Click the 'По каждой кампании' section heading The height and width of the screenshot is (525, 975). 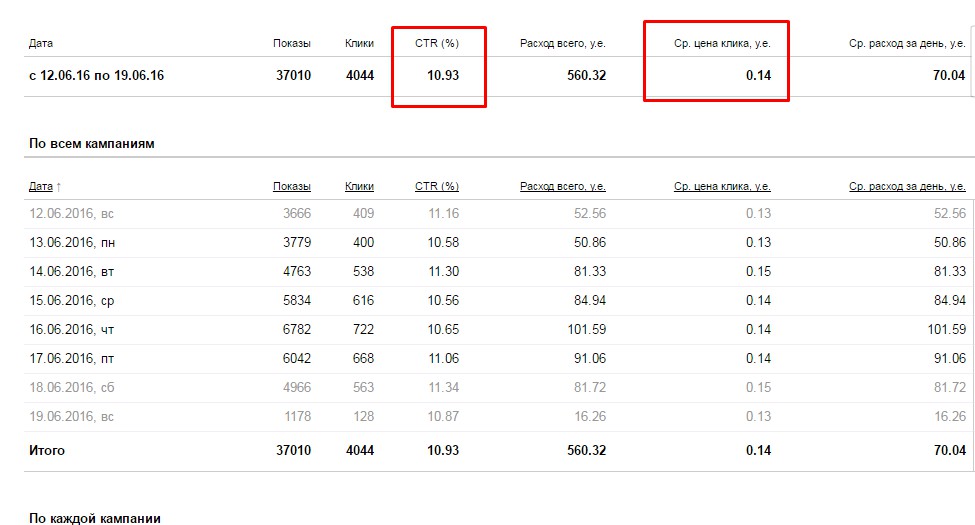95,518
